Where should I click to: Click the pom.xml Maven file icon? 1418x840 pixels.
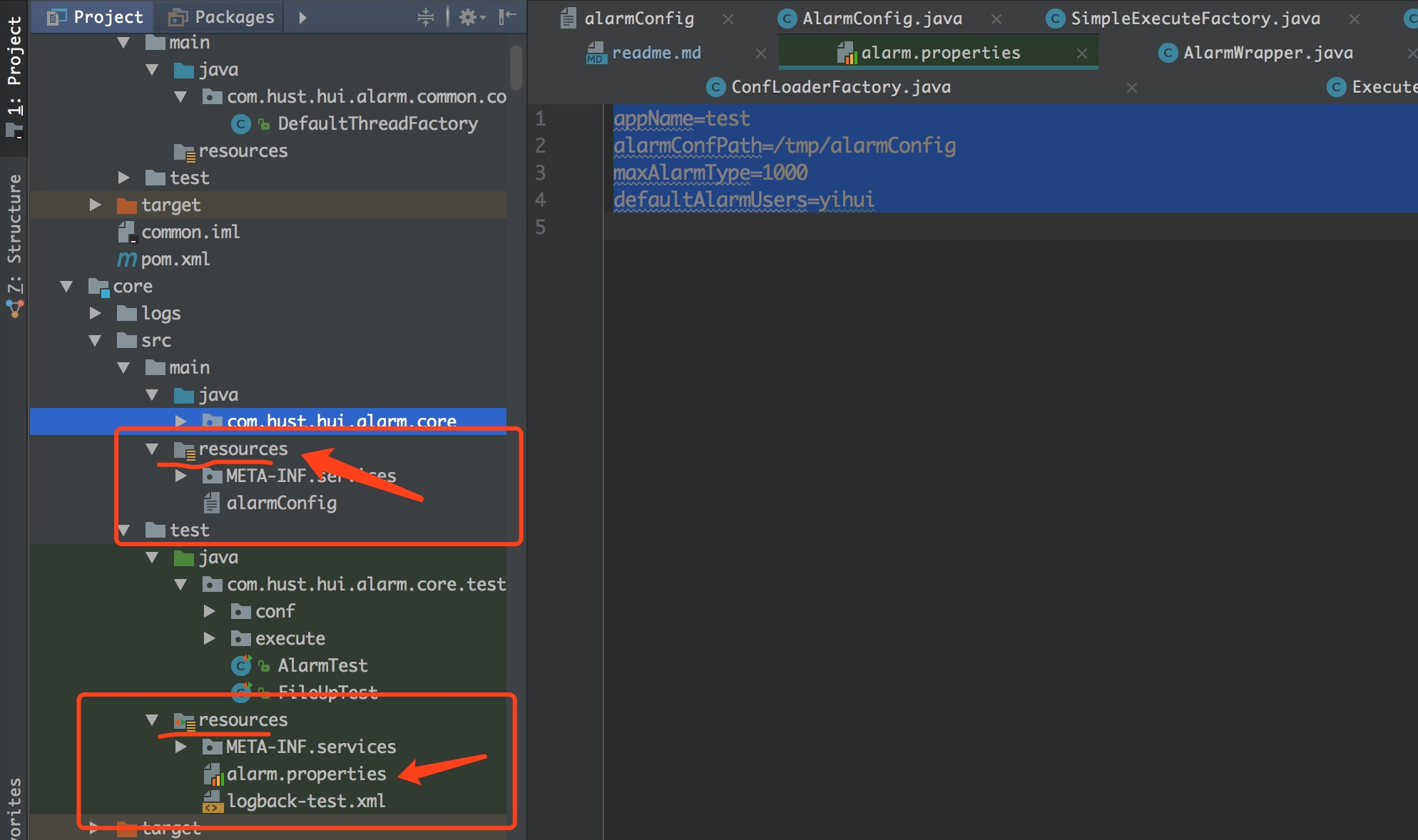click(126, 260)
